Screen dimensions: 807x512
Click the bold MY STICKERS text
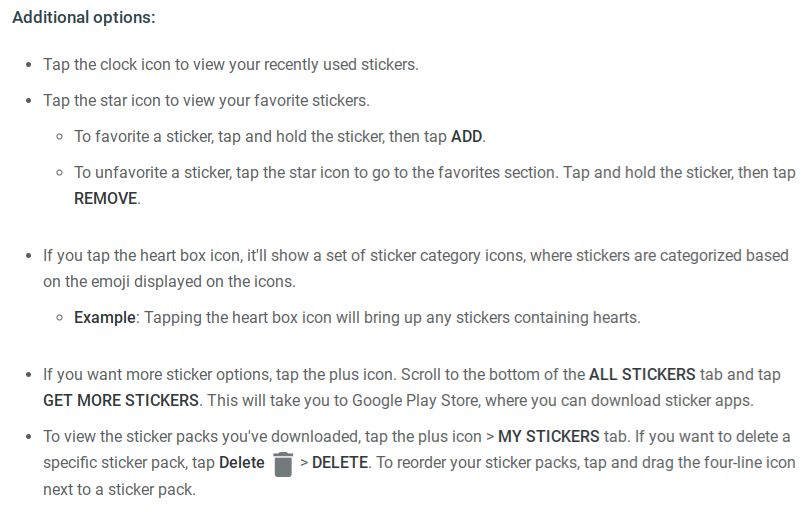pos(549,436)
